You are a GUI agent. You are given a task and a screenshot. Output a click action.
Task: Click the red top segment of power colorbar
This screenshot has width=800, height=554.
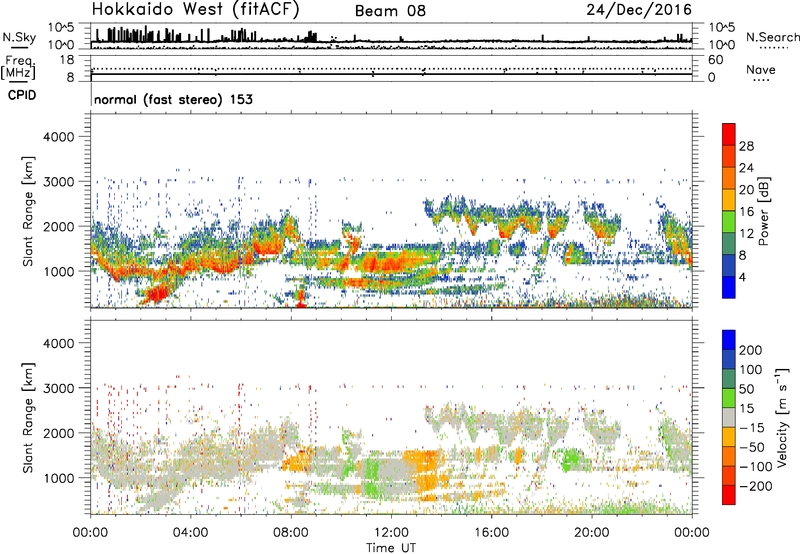[x=729, y=134]
